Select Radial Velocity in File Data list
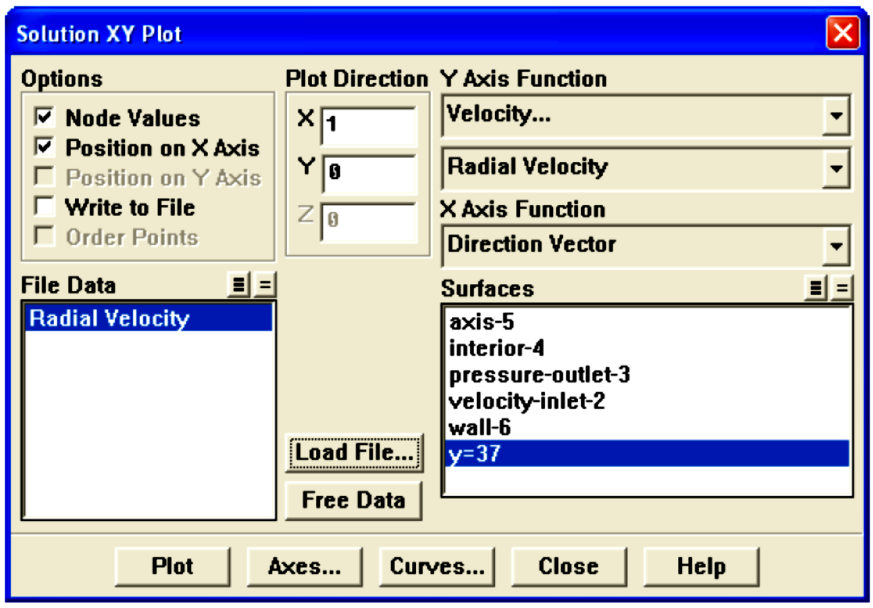873x608 pixels. [x=109, y=319]
